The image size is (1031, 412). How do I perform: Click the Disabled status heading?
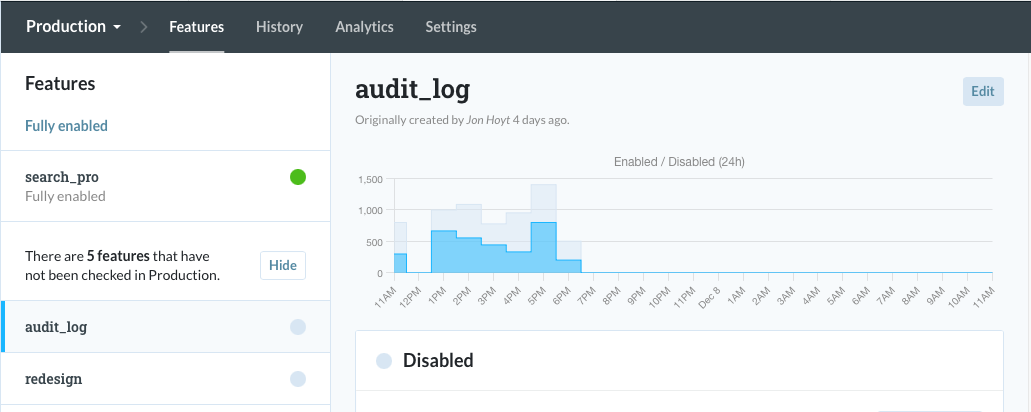click(438, 361)
